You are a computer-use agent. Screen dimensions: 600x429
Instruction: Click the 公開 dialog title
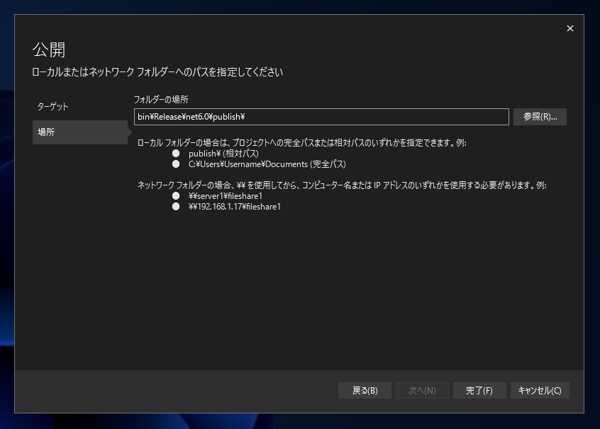pyautogui.click(x=49, y=50)
